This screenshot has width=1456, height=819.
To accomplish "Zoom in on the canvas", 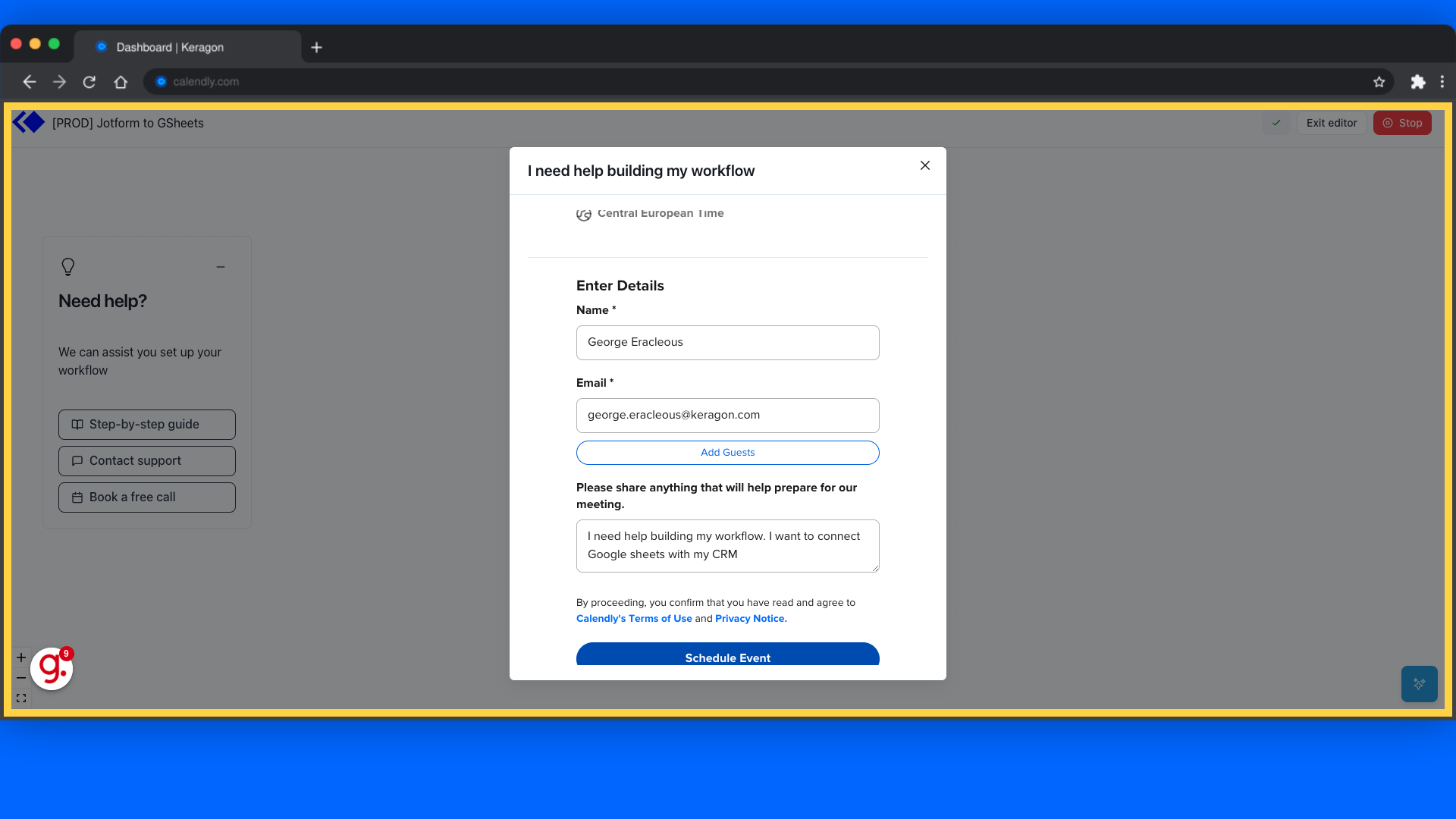I will (21, 657).
